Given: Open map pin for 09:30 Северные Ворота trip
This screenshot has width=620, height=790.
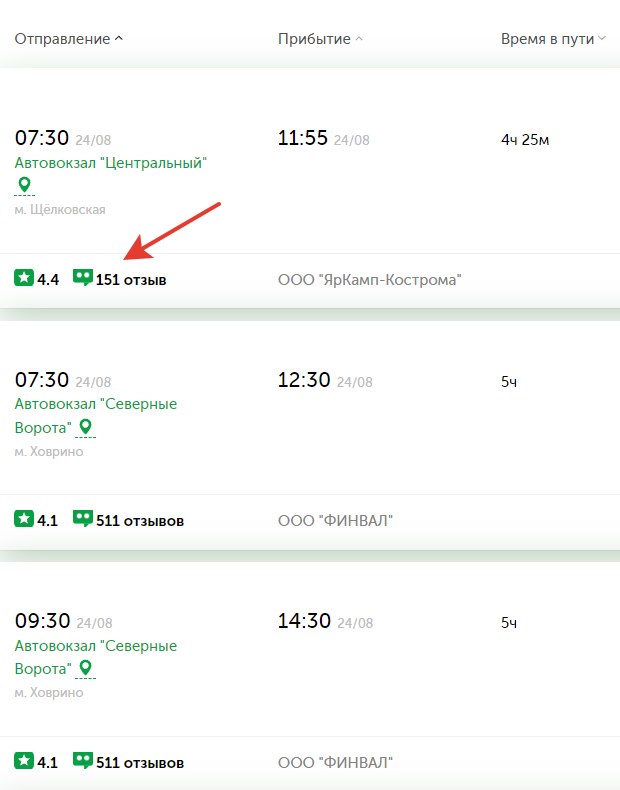Looking at the screenshot, I should (x=86, y=668).
